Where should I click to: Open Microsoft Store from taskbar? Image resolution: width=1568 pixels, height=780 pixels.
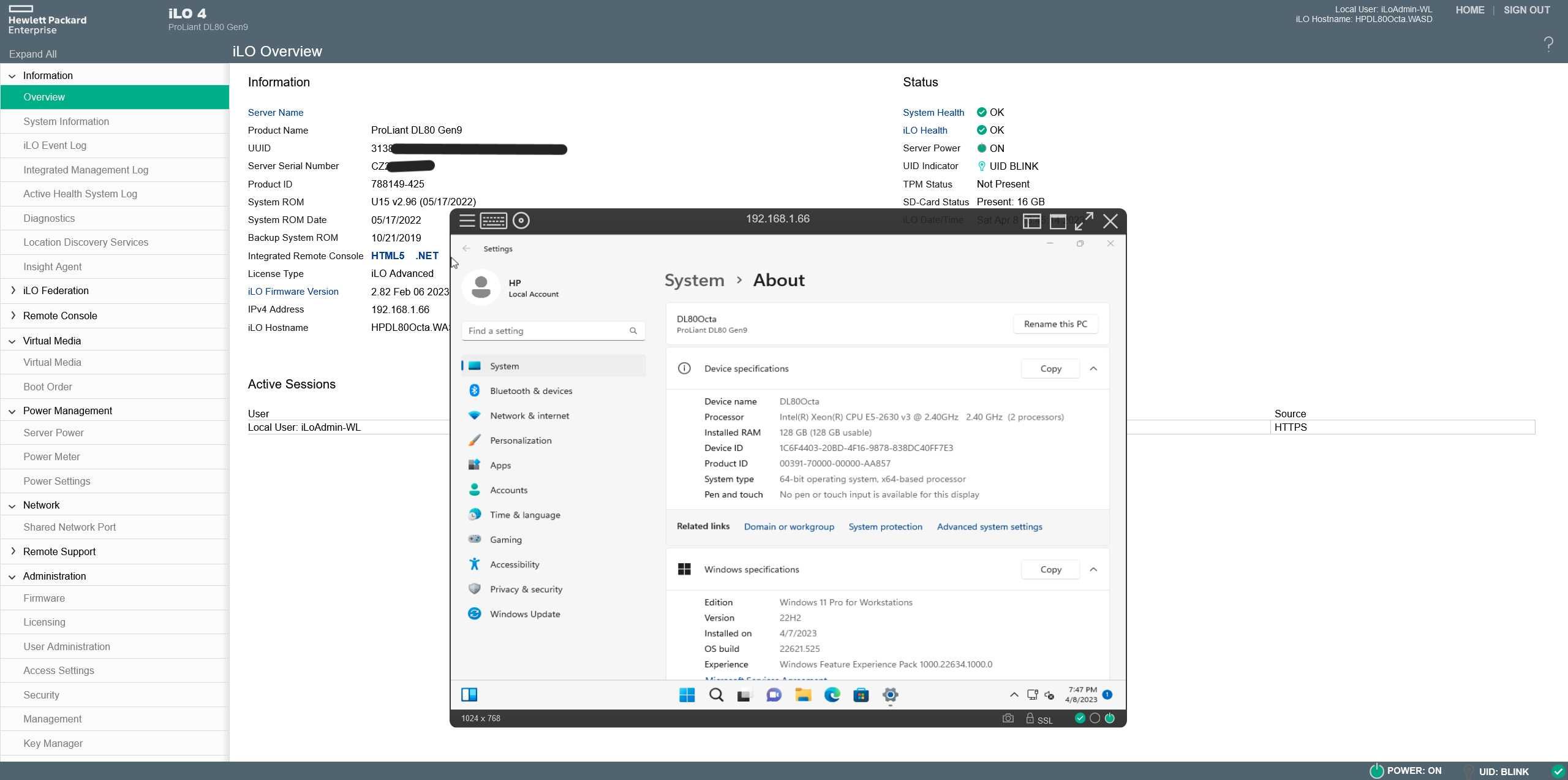tap(861, 695)
